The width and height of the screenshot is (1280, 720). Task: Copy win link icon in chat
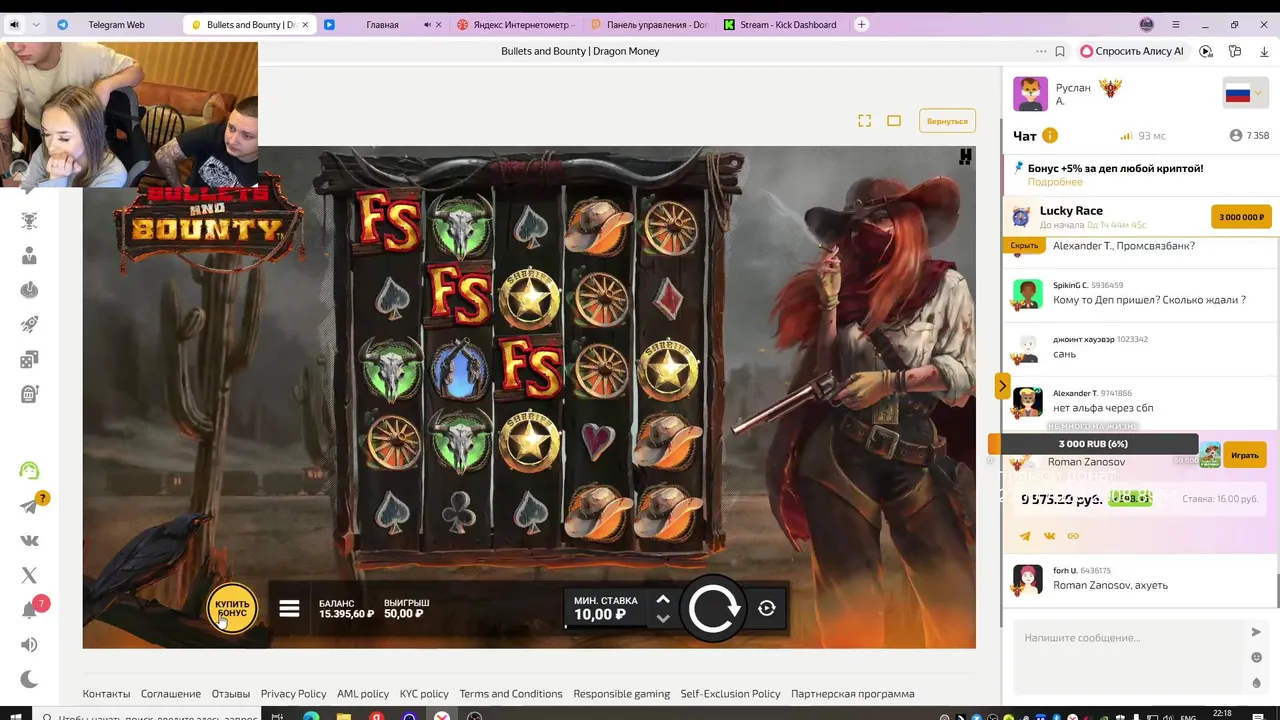coord(1073,536)
